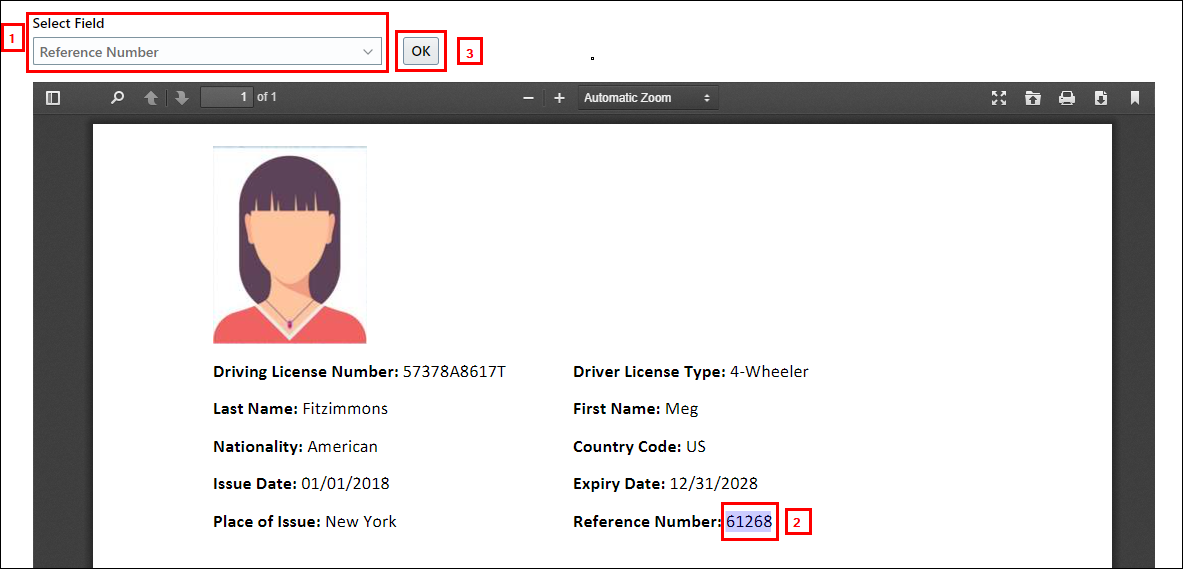Toggle the PDF viewer sidebar
This screenshot has width=1183, height=569.
click(x=53, y=98)
